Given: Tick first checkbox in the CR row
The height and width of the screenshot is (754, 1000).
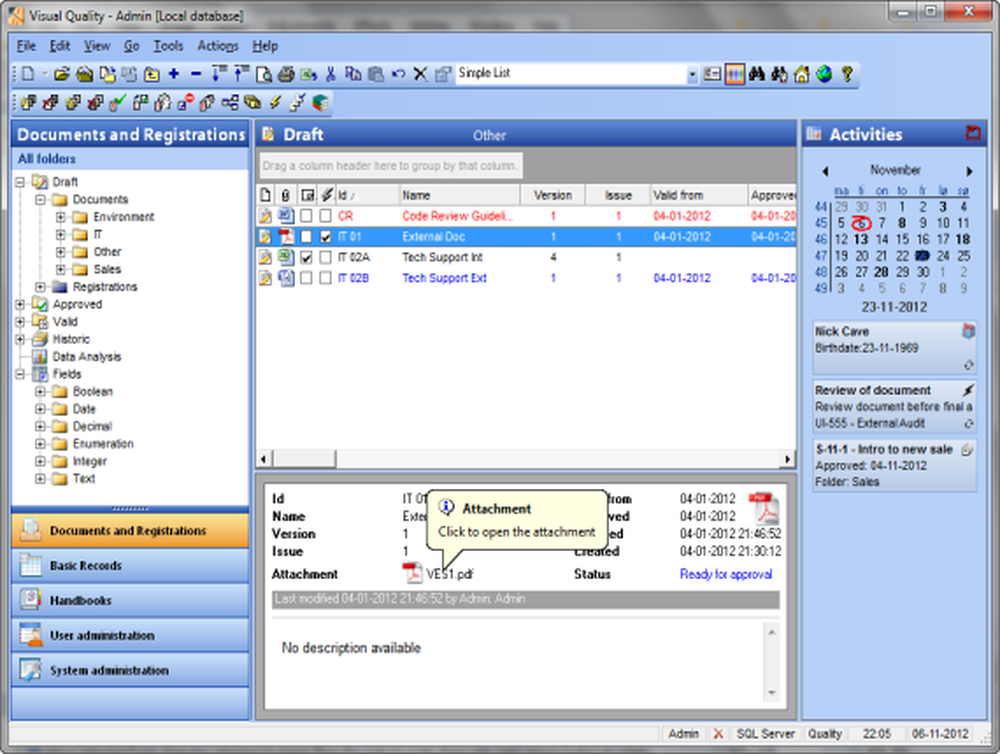Looking at the screenshot, I should click(307, 216).
